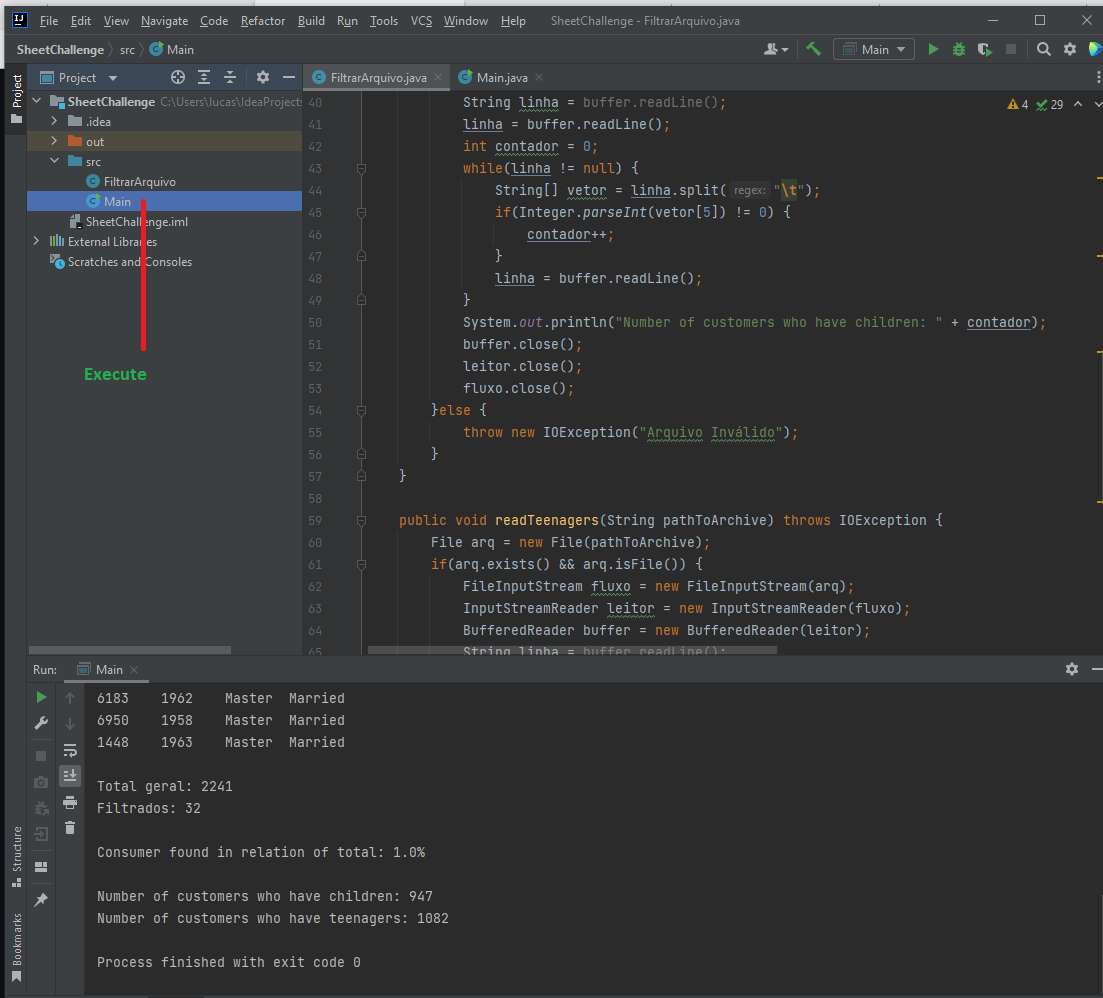Rerun the program with the console play icon
The height and width of the screenshot is (998, 1103).
point(41,697)
